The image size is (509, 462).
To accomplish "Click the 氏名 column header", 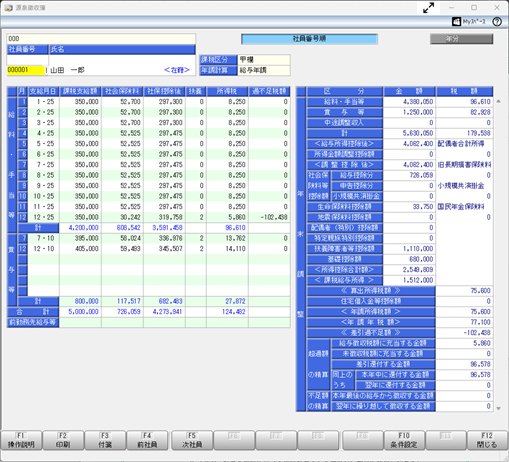I will point(122,49).
